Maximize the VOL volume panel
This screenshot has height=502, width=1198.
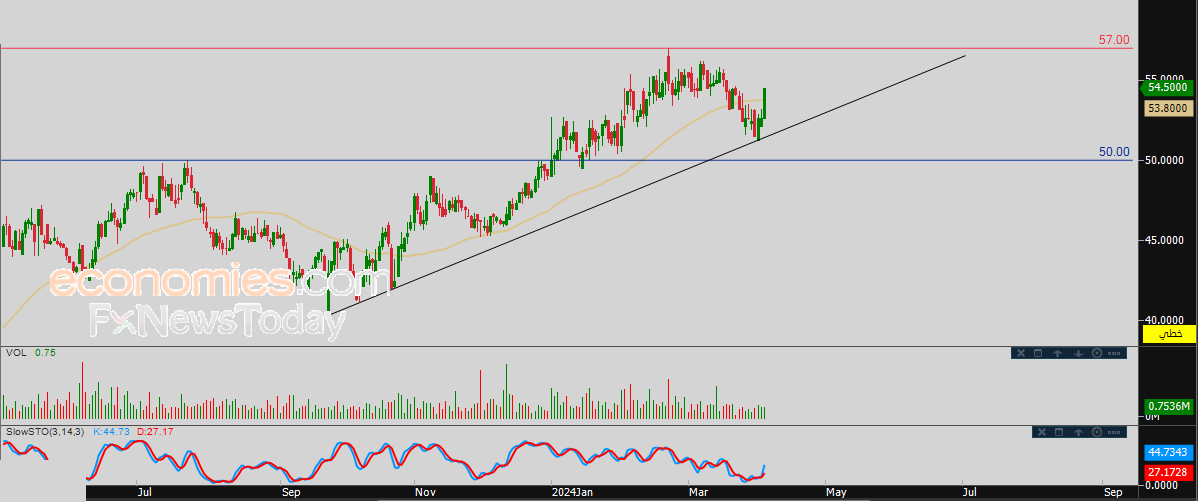coord(1038,353)
